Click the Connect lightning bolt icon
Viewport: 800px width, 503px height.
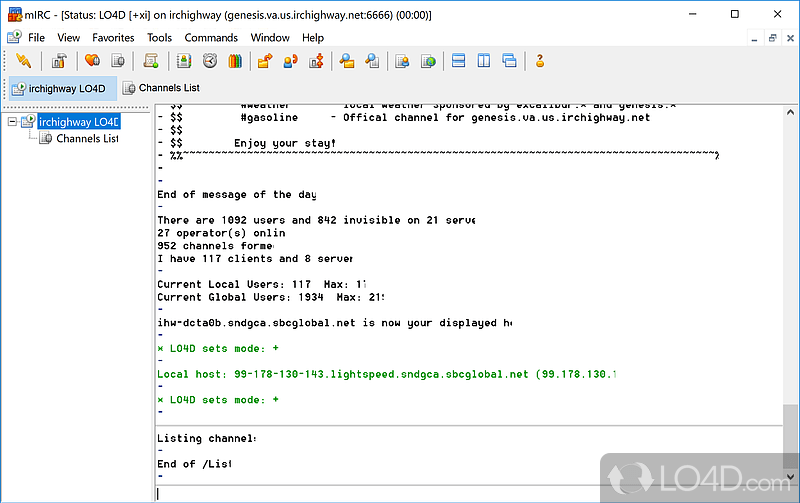click(x=23, y=61)
